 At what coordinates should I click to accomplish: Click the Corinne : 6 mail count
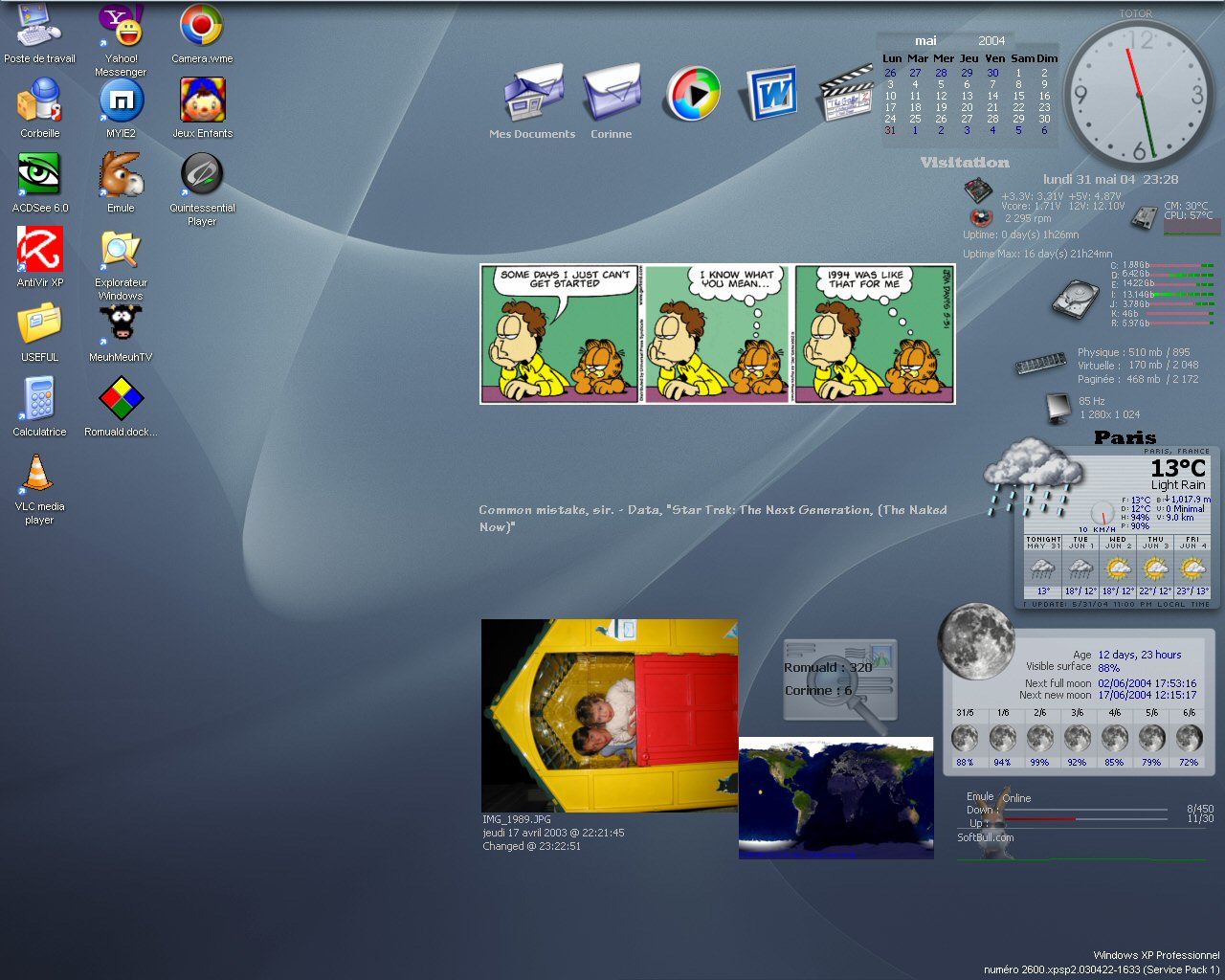click(x=818, y=690)
